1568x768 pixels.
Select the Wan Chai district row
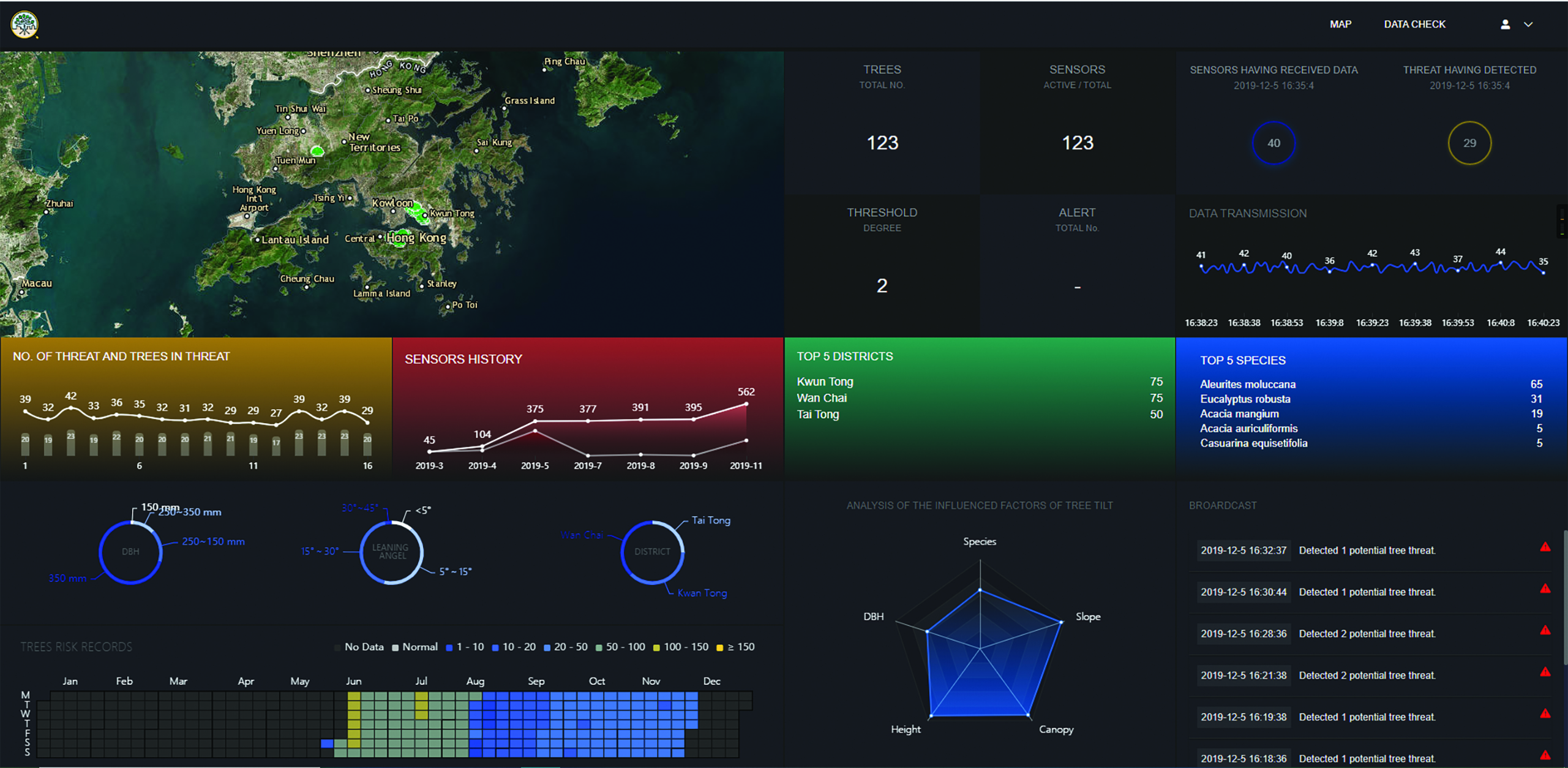(980, 398)
